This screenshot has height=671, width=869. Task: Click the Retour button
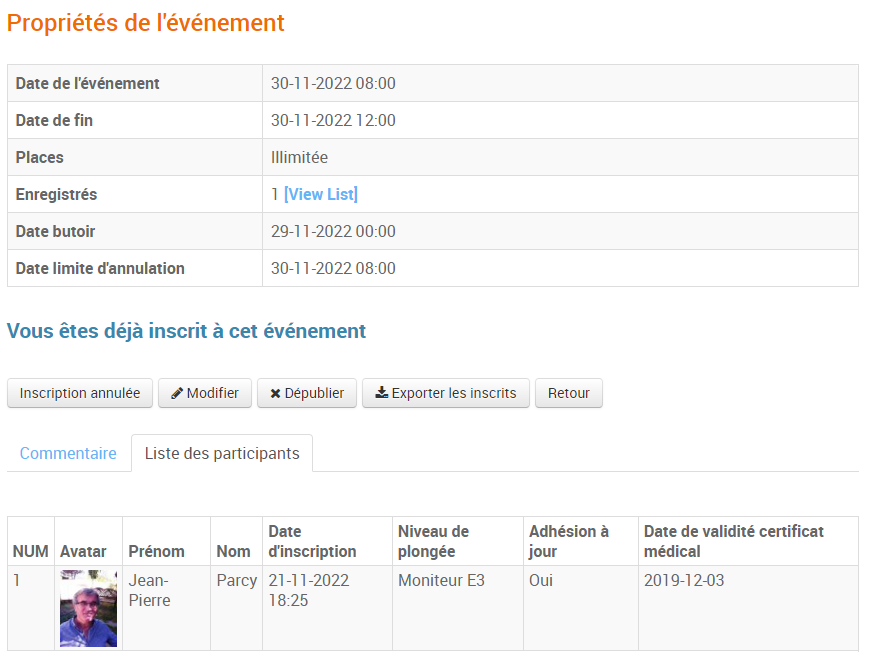click(568, 393)
